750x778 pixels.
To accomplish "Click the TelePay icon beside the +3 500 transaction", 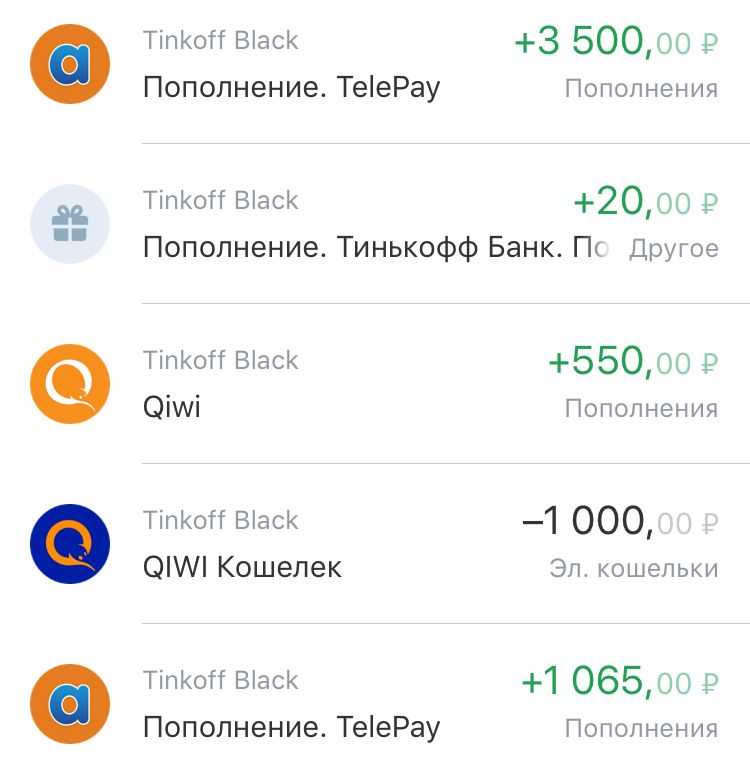I will click(70, 64).
